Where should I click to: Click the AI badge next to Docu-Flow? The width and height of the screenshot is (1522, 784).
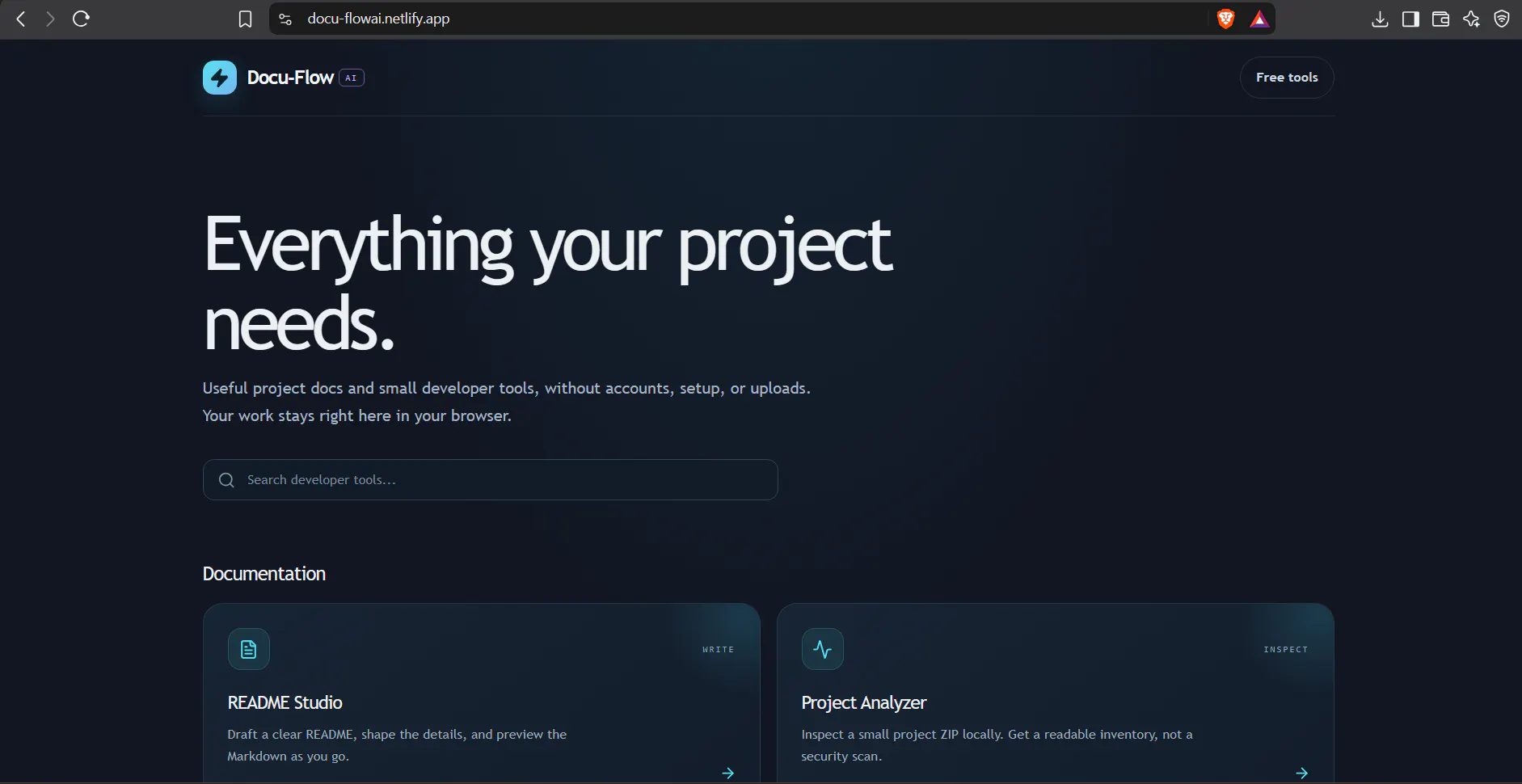pos(351,78)
